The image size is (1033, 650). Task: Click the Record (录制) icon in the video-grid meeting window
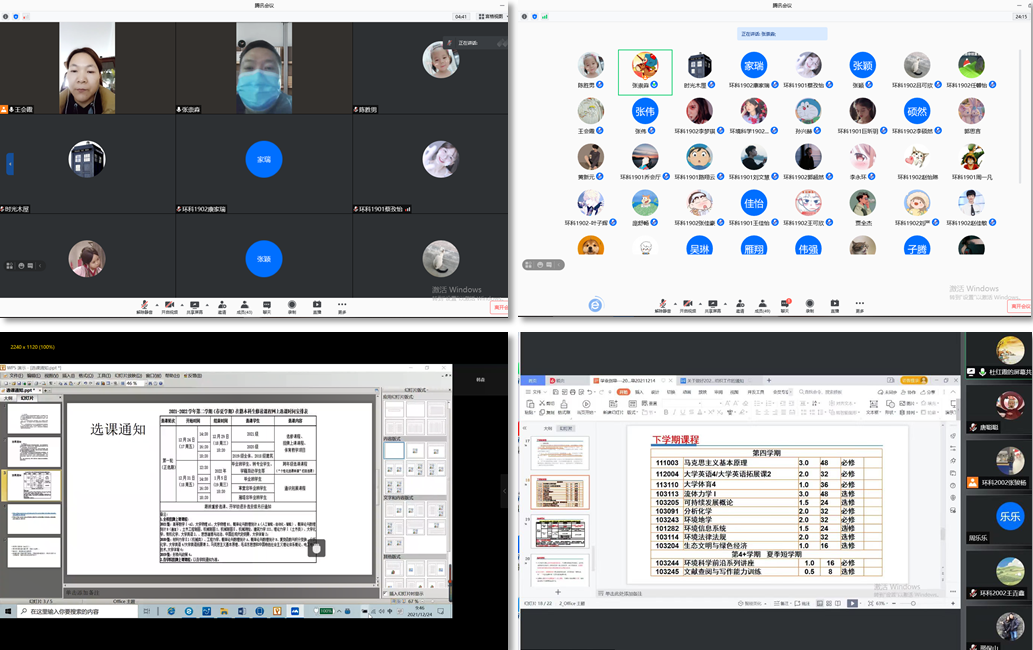click(x=292, y=304)
